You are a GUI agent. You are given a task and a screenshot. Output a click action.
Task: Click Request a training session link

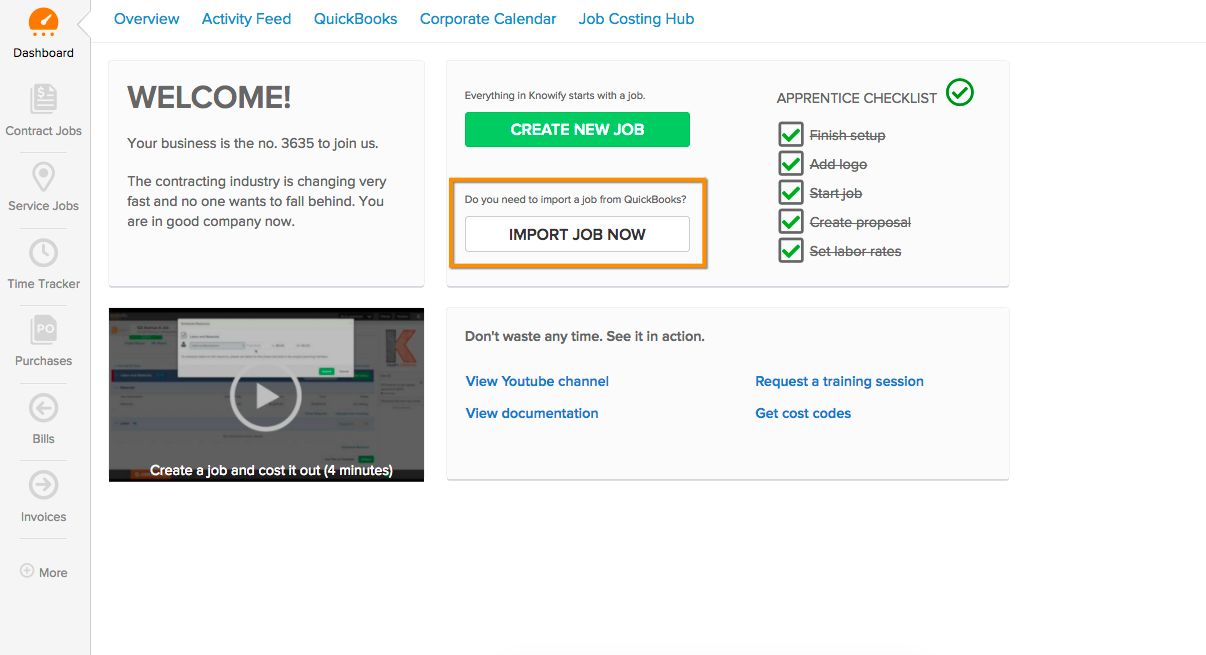point(839,381)
